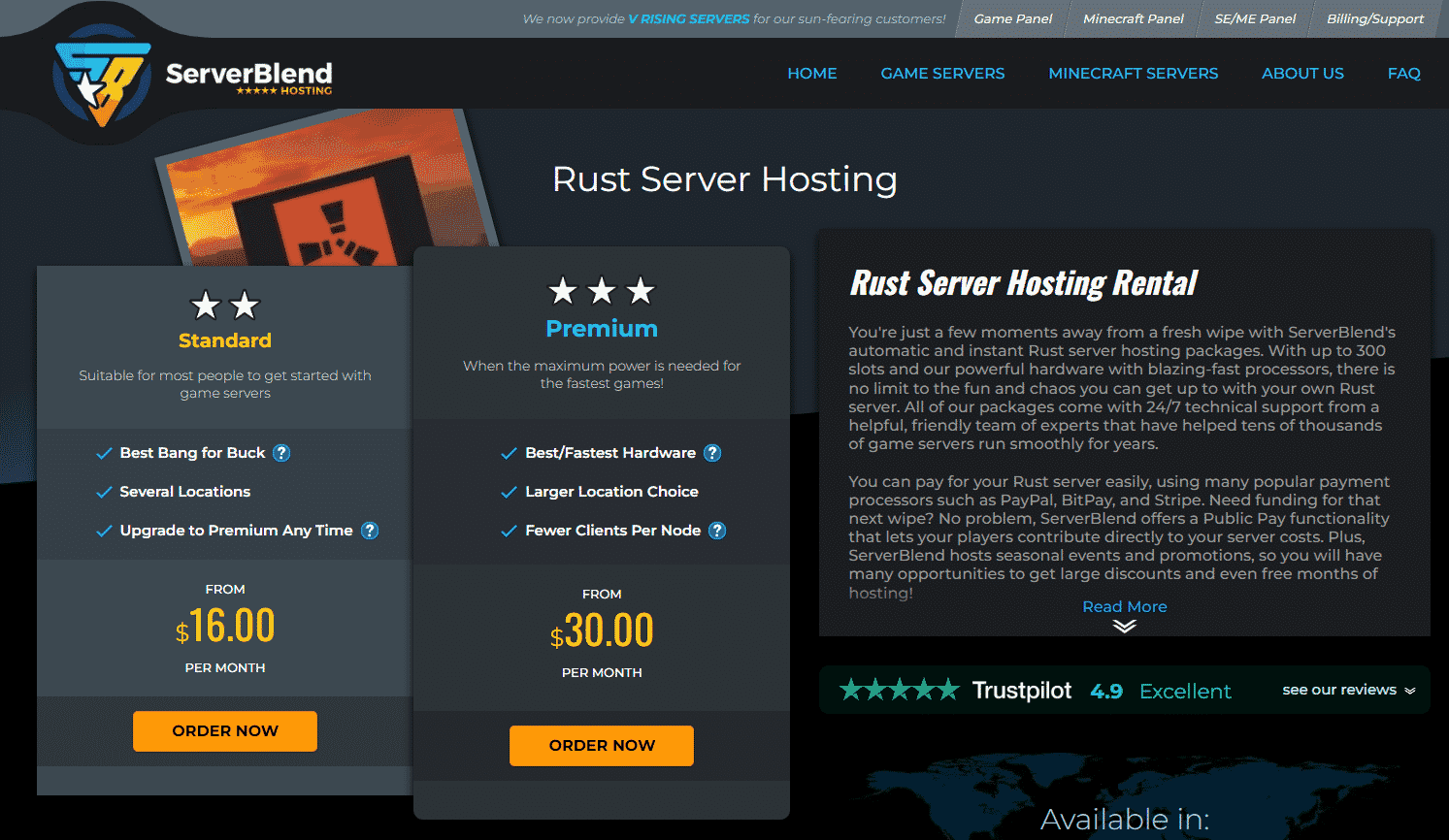The image size is (1449, 840).
Task: Click the Upgrade to Premium Any Time text
Action: 236,531
